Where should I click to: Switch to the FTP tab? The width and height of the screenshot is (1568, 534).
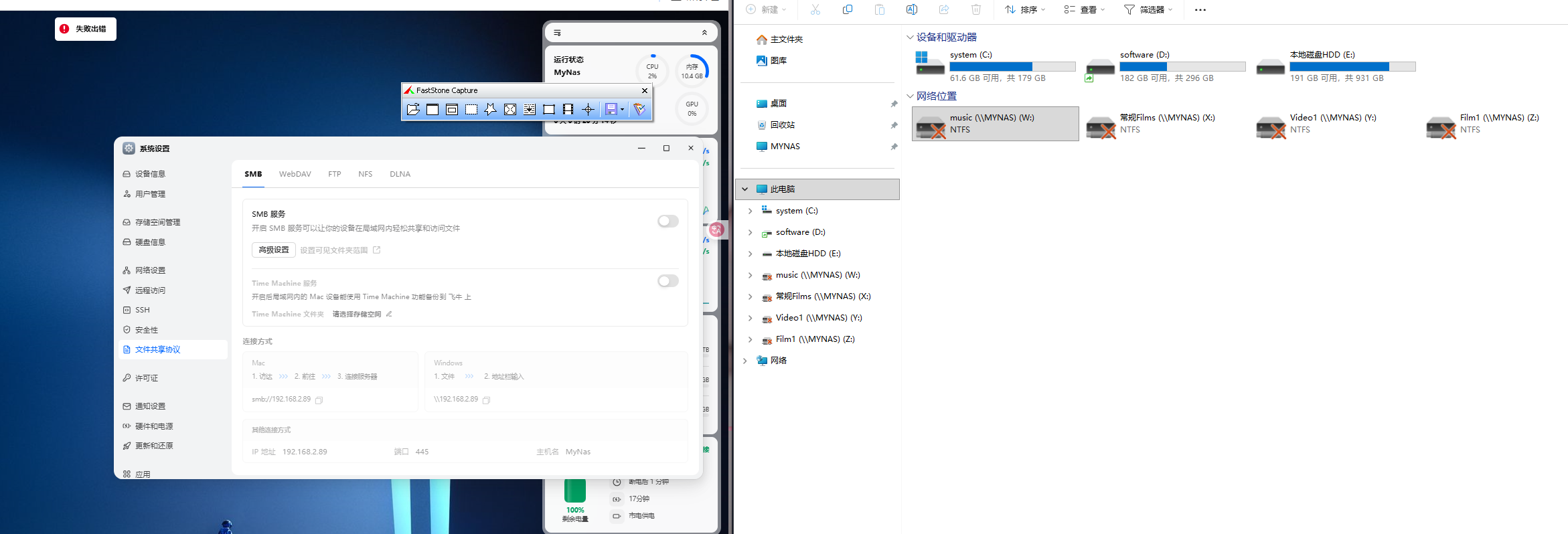tap(335, 174)
